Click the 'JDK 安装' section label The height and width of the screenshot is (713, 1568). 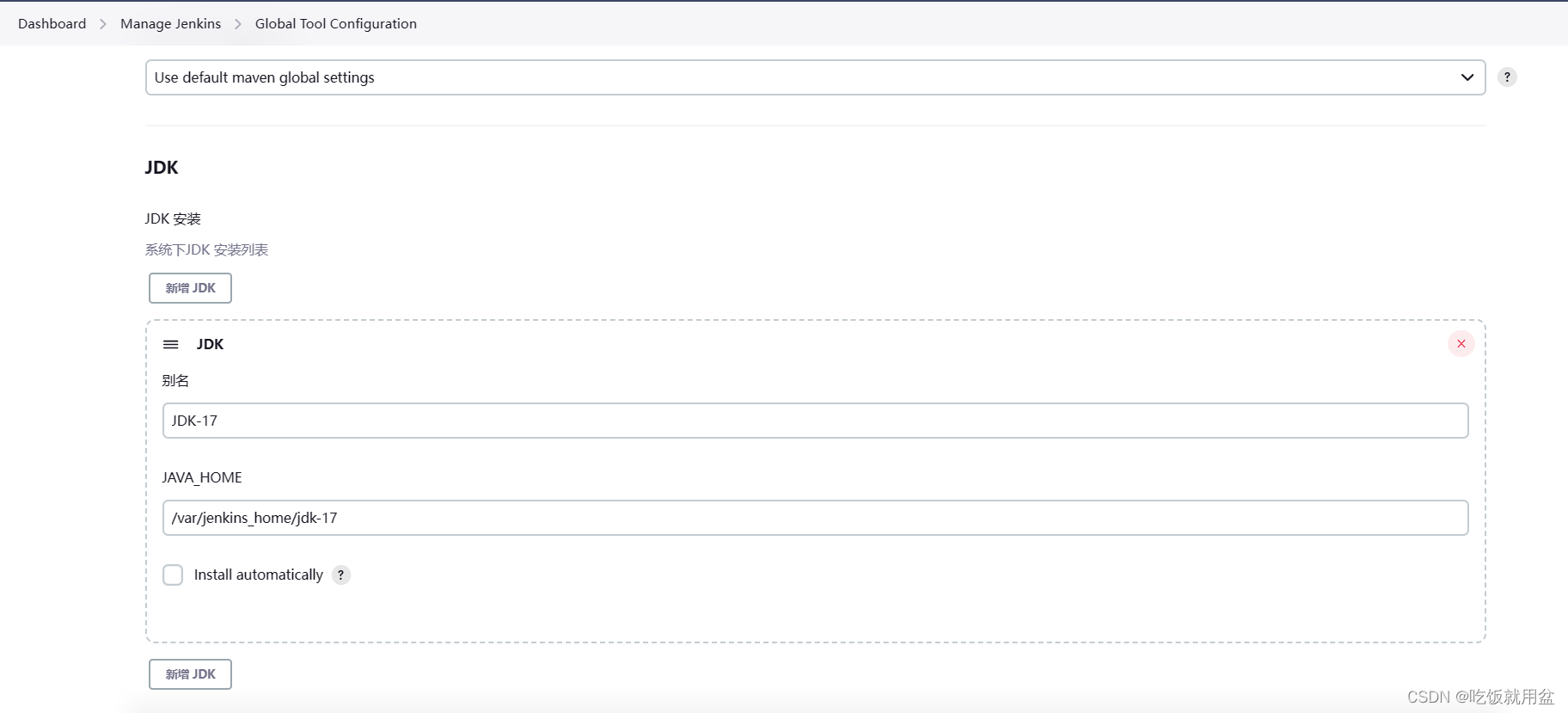tap(173, 218)
